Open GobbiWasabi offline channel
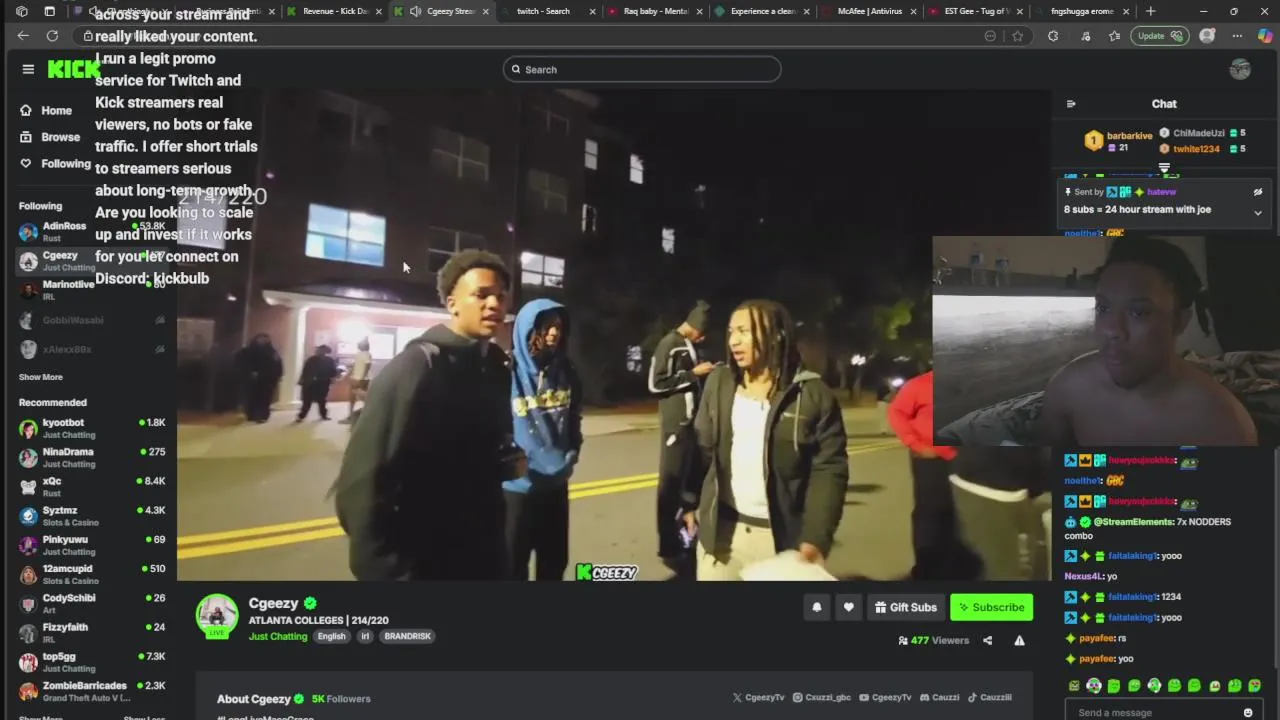This screenshot has width=1280, height=720. (x=92, y=320)
